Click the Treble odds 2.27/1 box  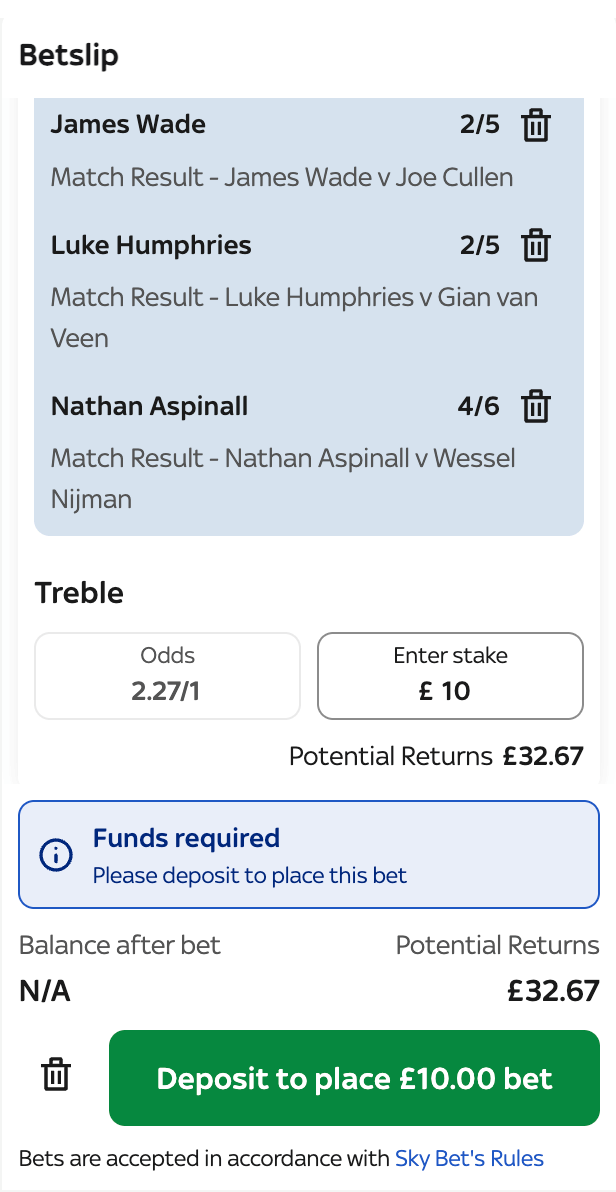click(x=167, y=676)
